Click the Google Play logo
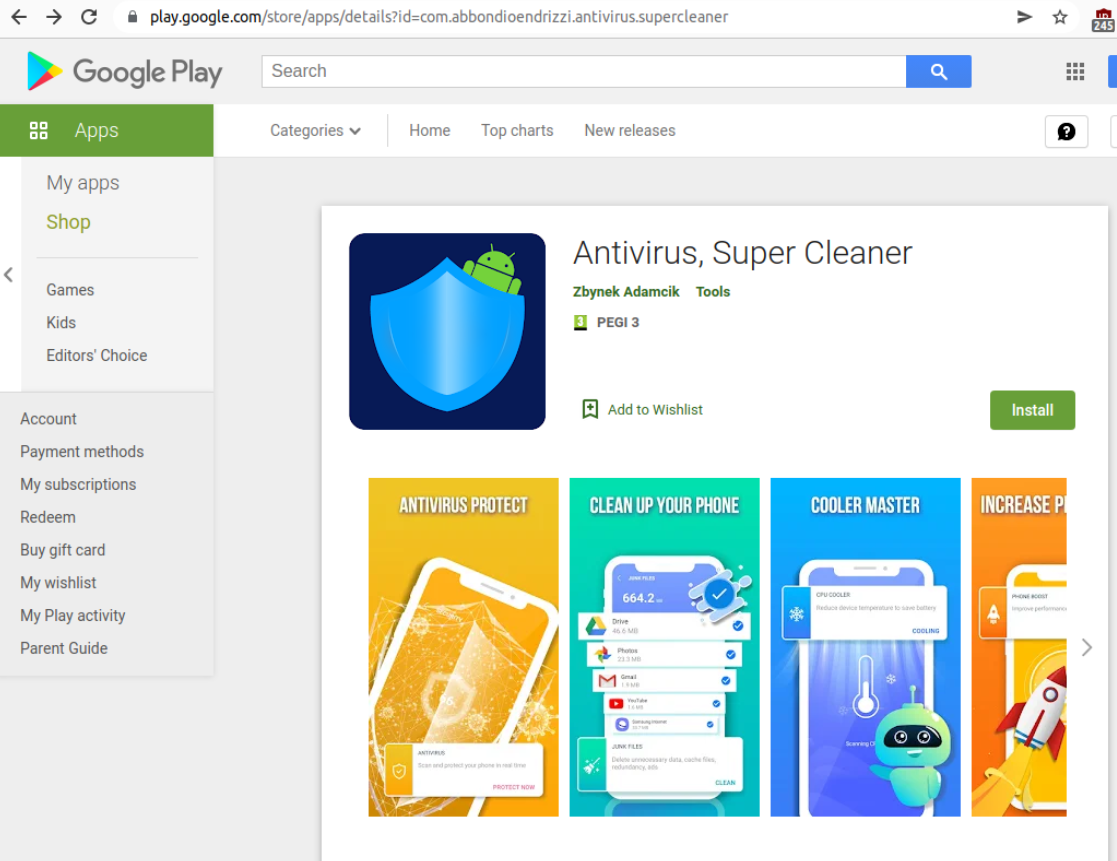1117x861 pixels. pos(125,71)
